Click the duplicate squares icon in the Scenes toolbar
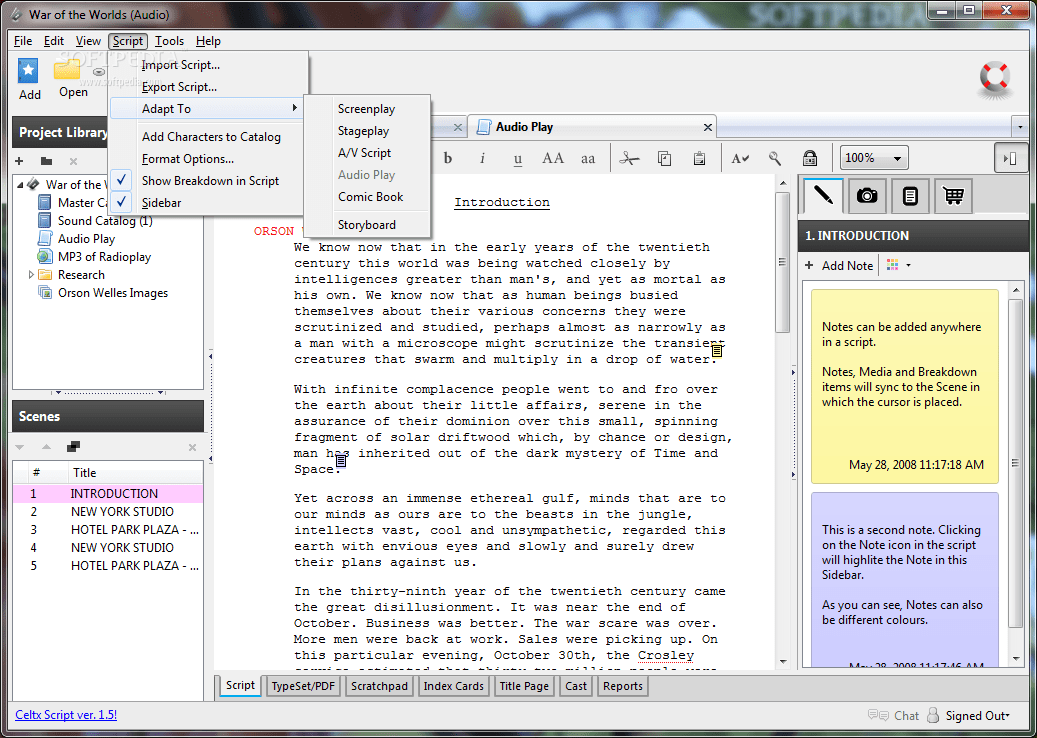This screenshot has width=1037, height=738. [x=73, y=447]
